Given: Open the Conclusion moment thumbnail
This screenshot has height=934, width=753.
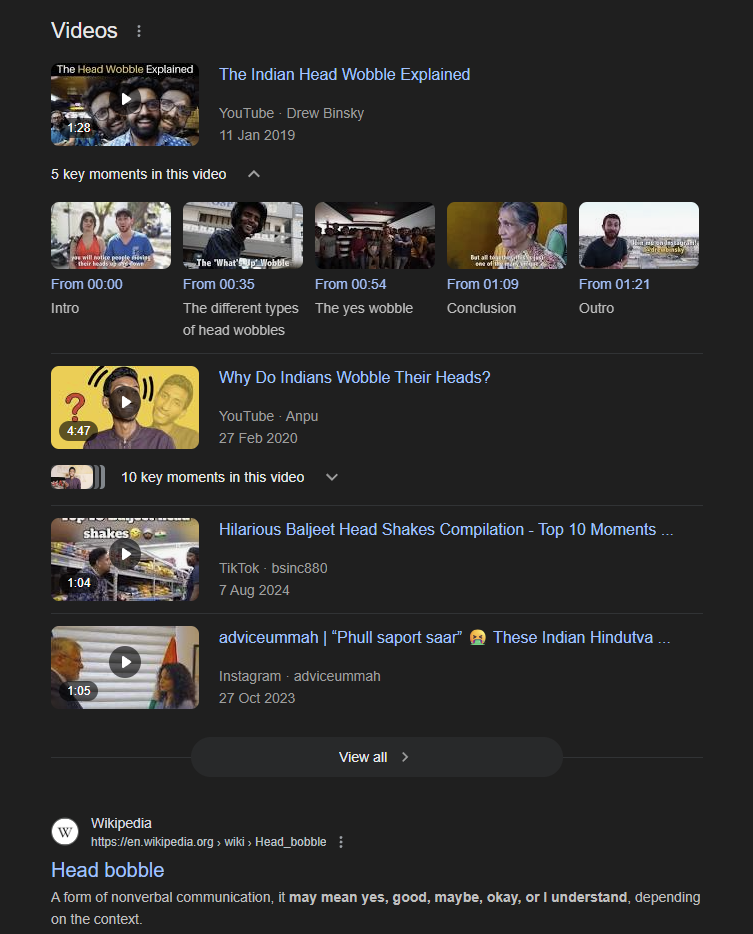Looking at the screenshot, I should tap(507, 235).
